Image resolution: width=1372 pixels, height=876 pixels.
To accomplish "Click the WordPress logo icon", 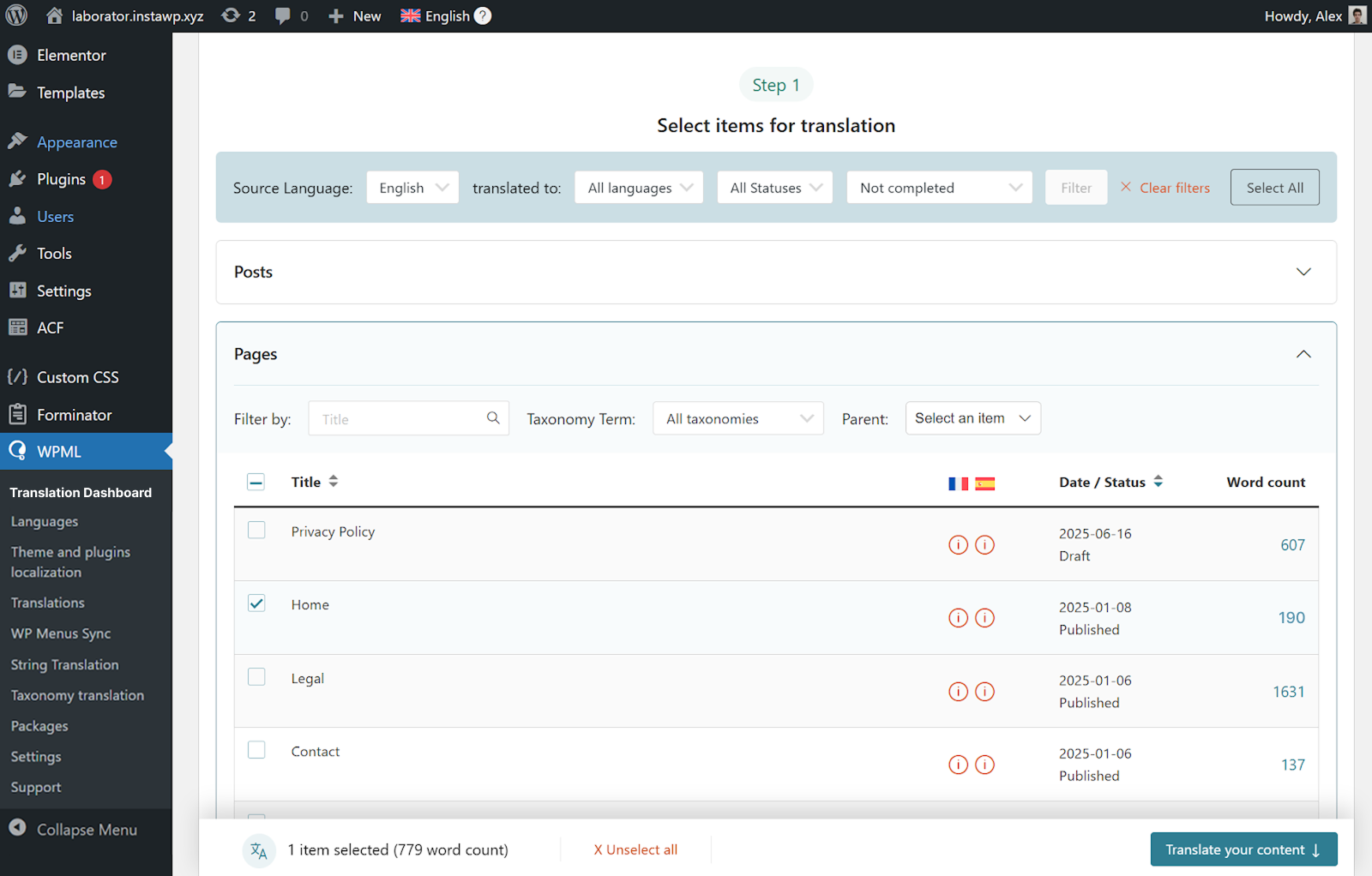I will coord(16,15).
